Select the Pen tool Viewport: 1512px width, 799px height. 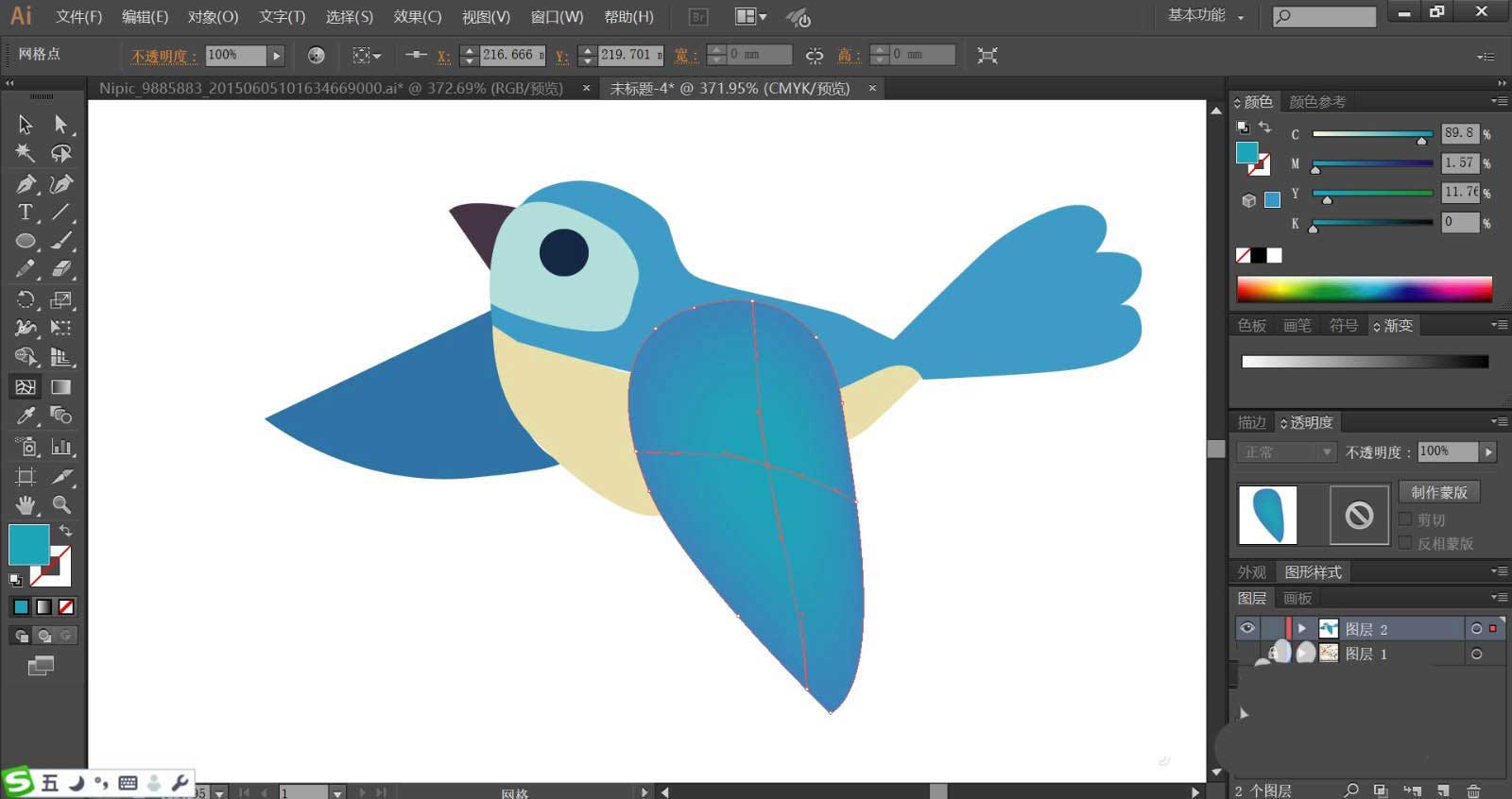pyautogui.click(x=26, y=183)
